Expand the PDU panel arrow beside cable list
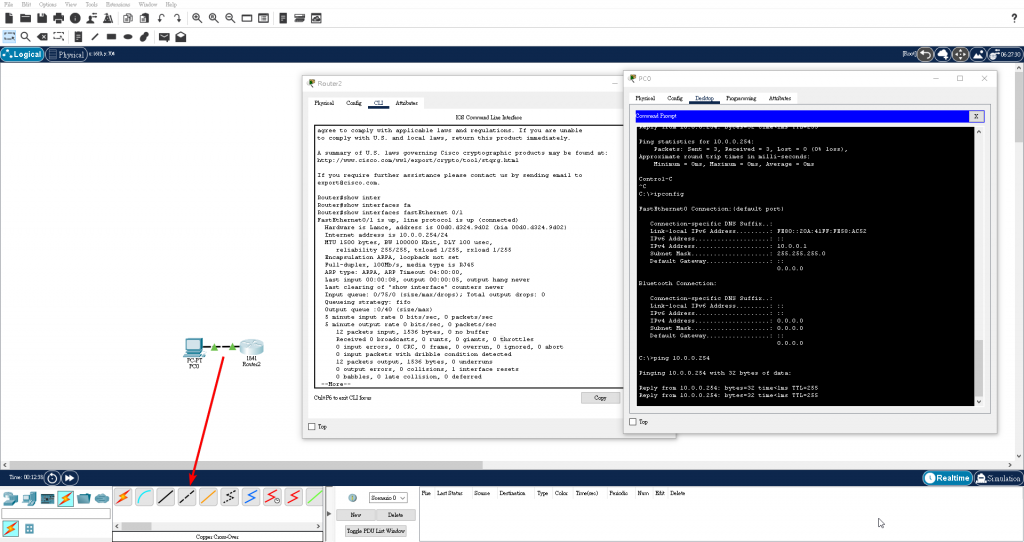This screenshot has width=1024, height=542. tap(328, 513)
